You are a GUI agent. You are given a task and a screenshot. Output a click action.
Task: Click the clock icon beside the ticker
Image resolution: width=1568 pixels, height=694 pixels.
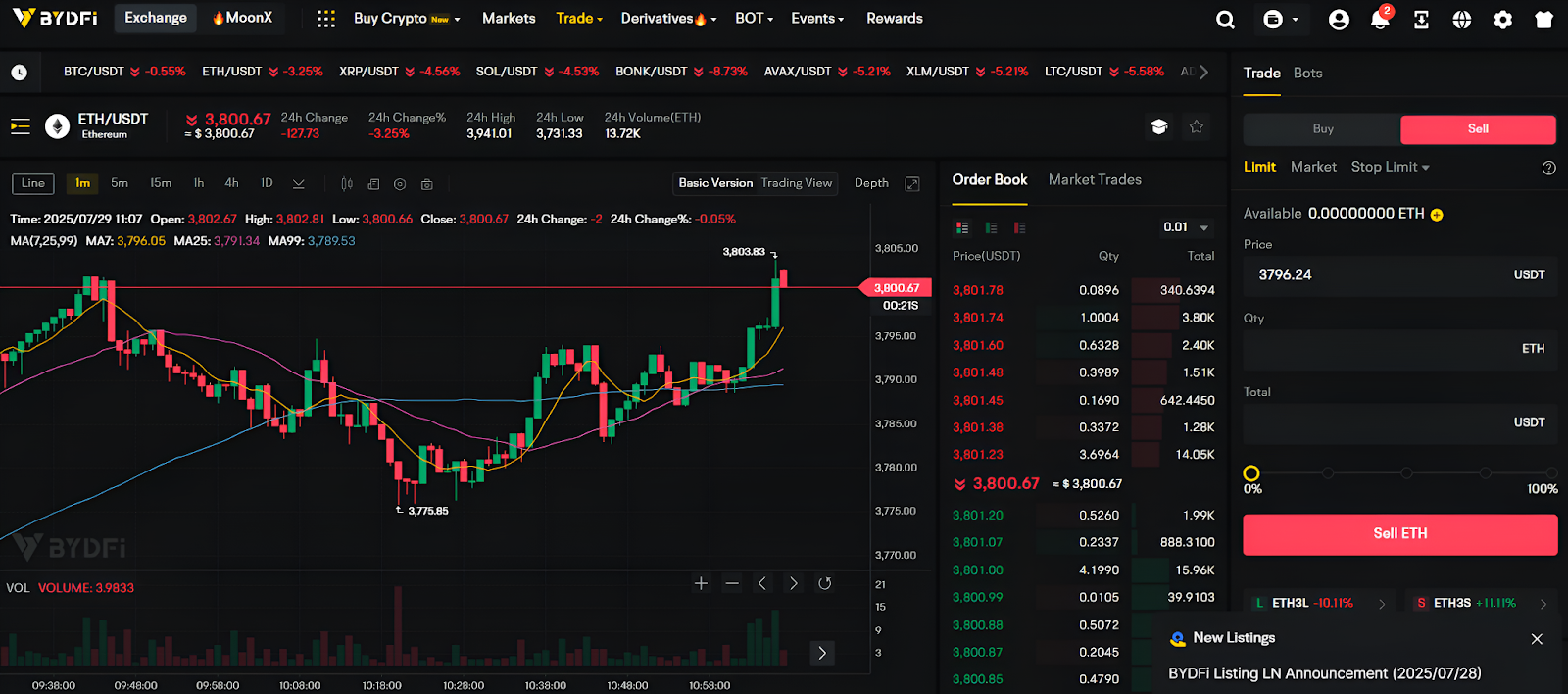click(x=19, y=72)
